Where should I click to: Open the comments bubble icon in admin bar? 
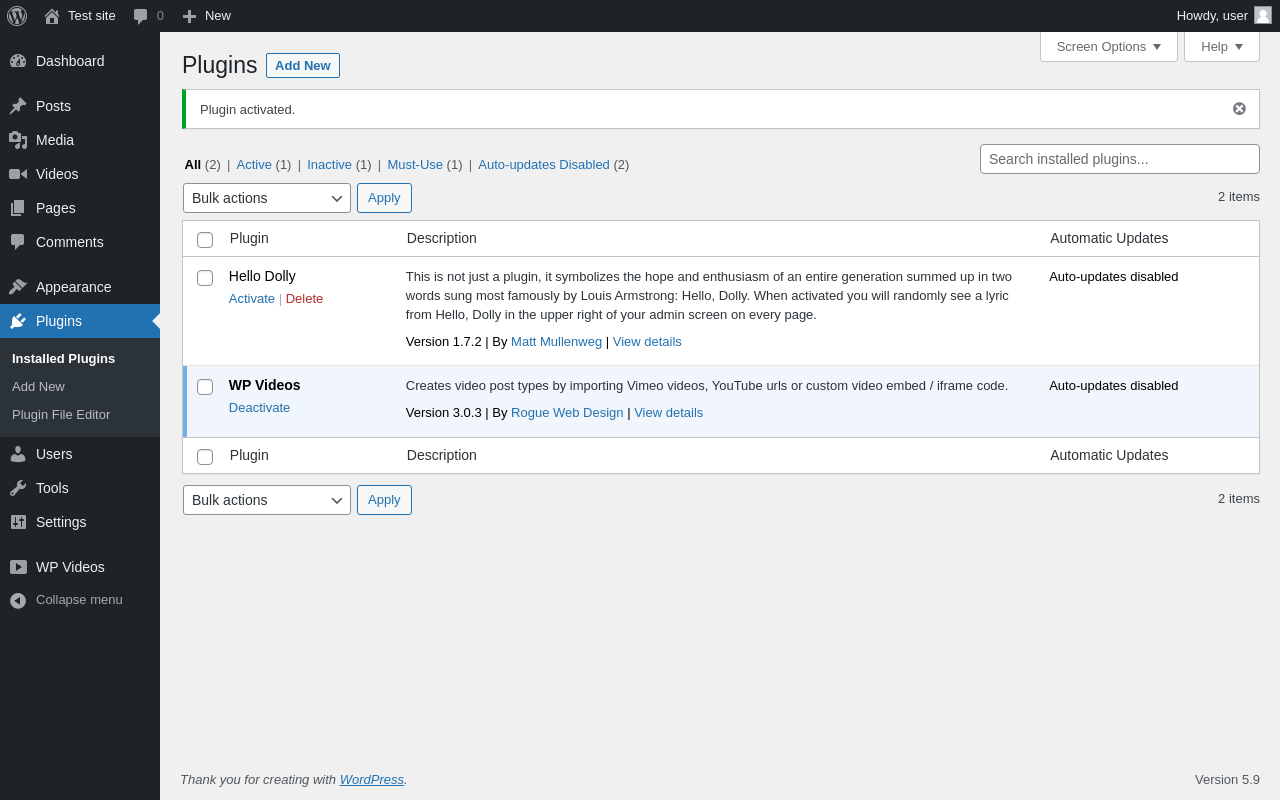pos(141,16)
